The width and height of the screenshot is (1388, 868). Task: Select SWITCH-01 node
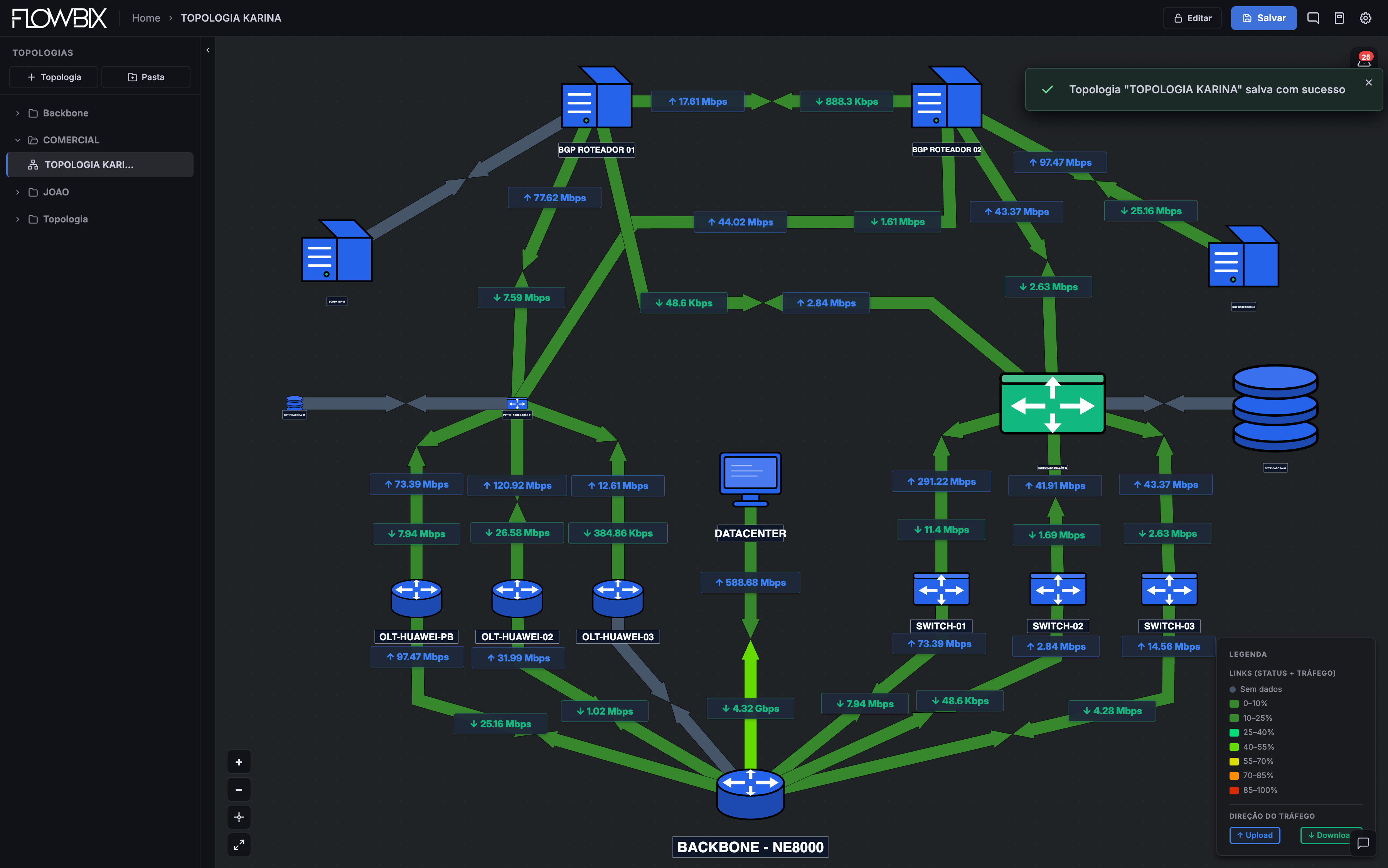pyautogui.click(x=941, y=590)
